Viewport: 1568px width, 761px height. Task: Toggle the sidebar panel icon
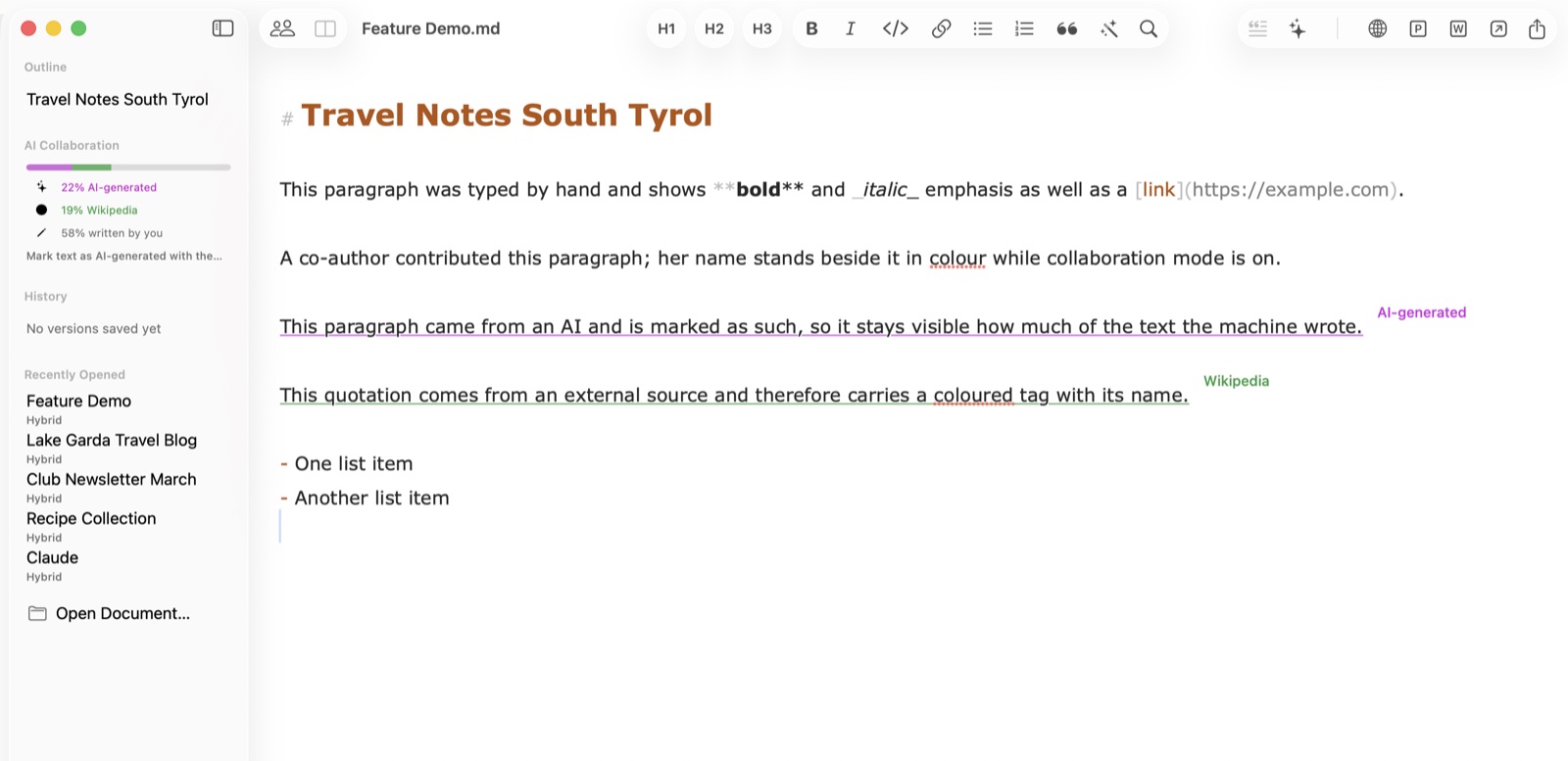click(x=223, y=28)
